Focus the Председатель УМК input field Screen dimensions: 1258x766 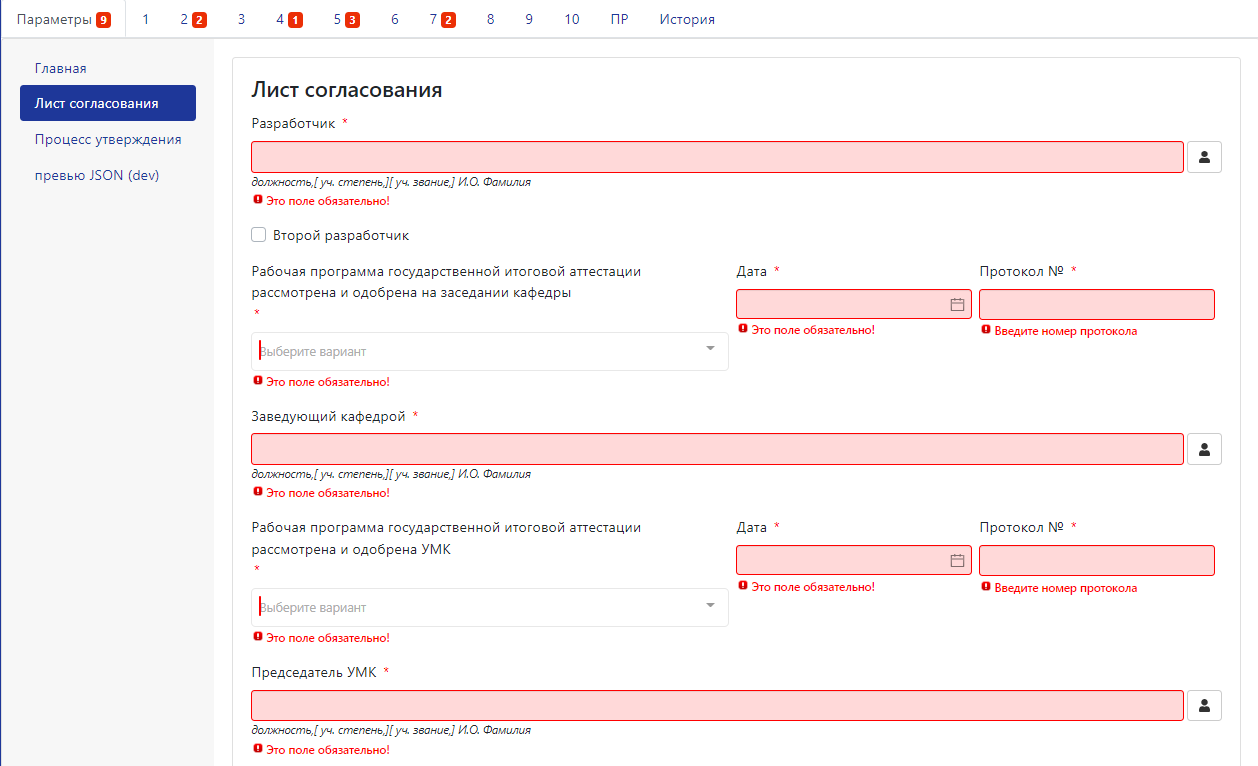tap(717, 705)
